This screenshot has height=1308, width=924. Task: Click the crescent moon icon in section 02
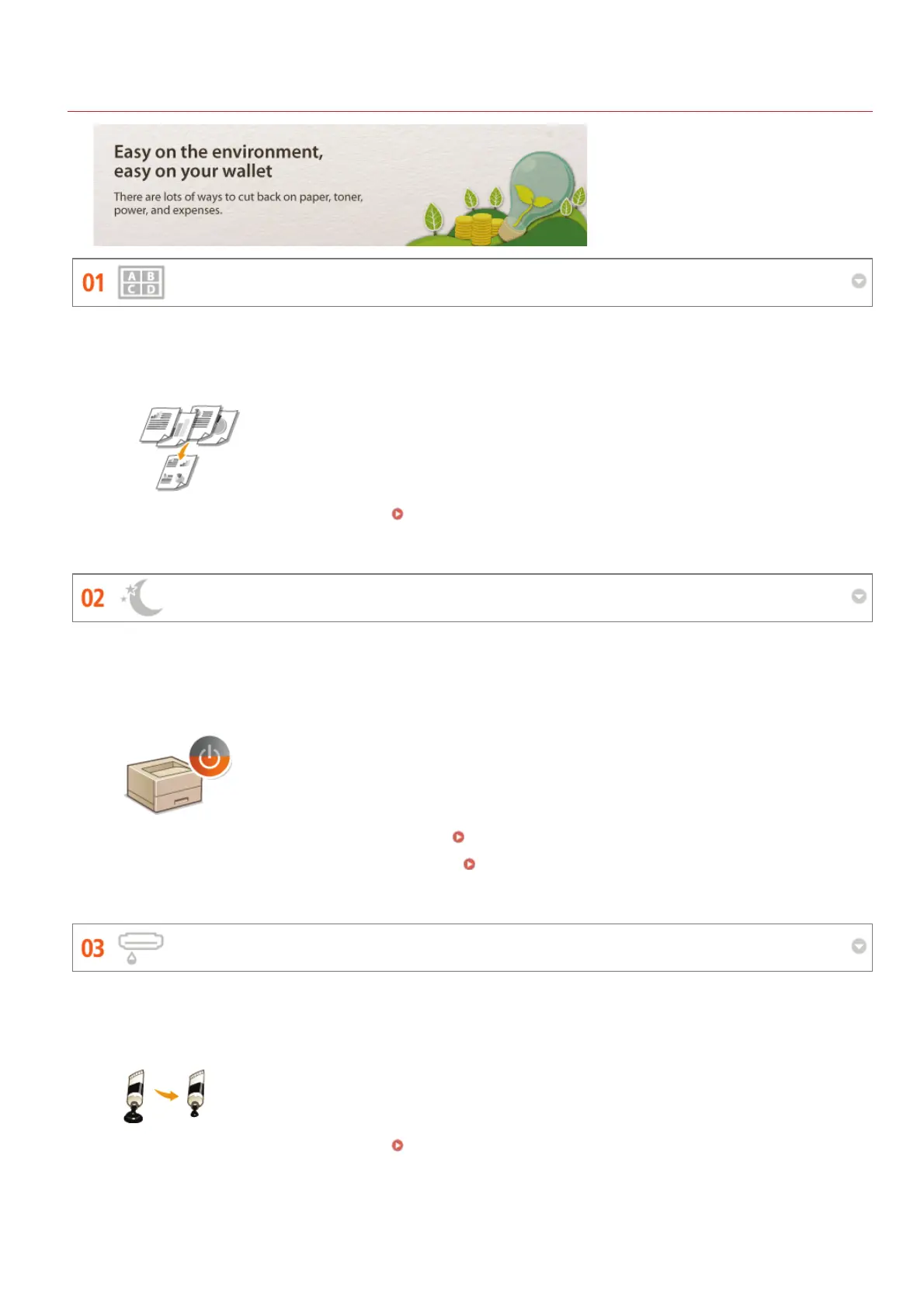click(142, 597)
